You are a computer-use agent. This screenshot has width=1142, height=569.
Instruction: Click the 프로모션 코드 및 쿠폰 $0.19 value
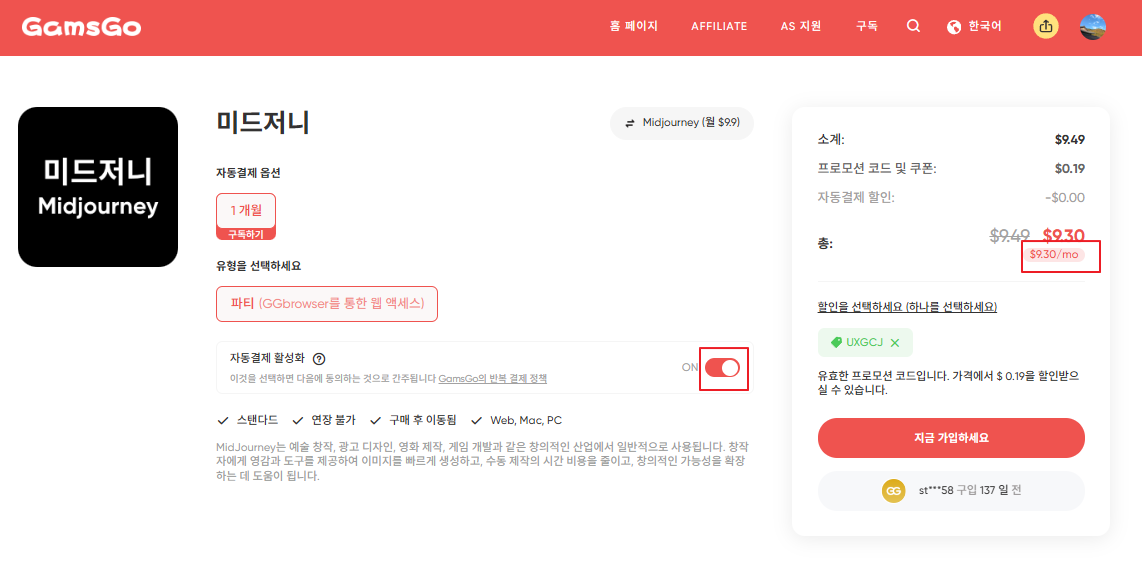[1070, 169]
